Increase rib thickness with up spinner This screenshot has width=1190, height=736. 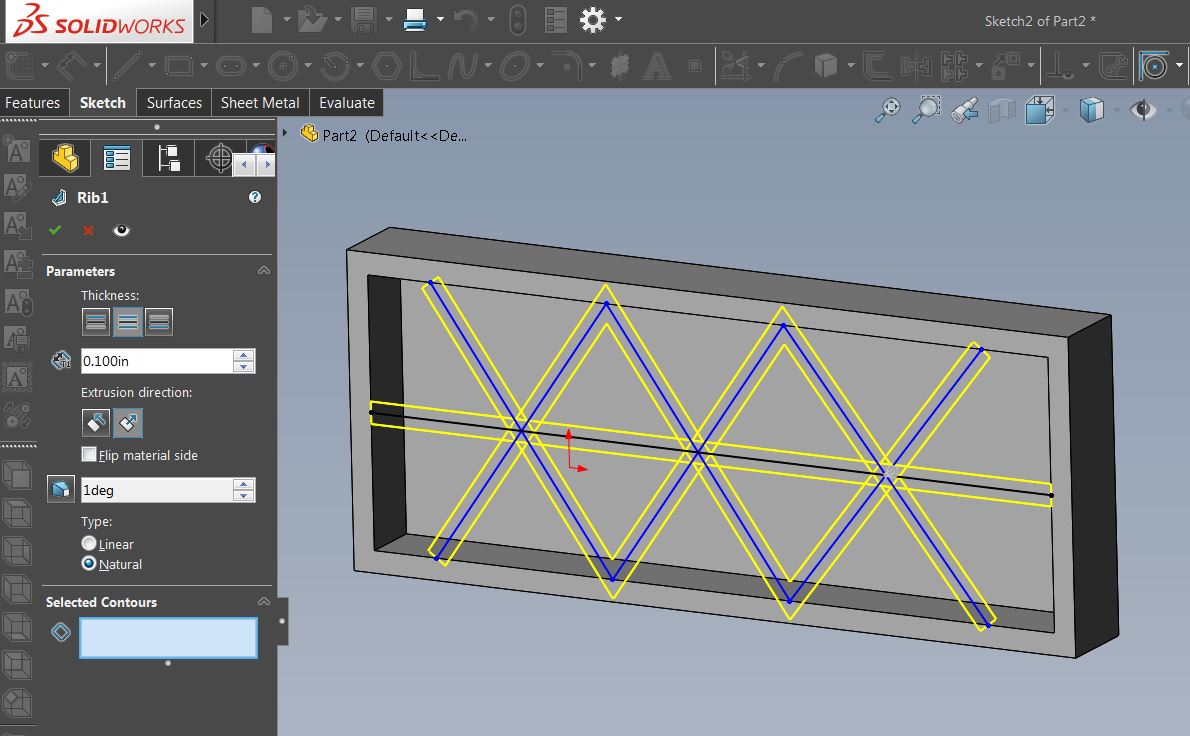pos(244,355)
